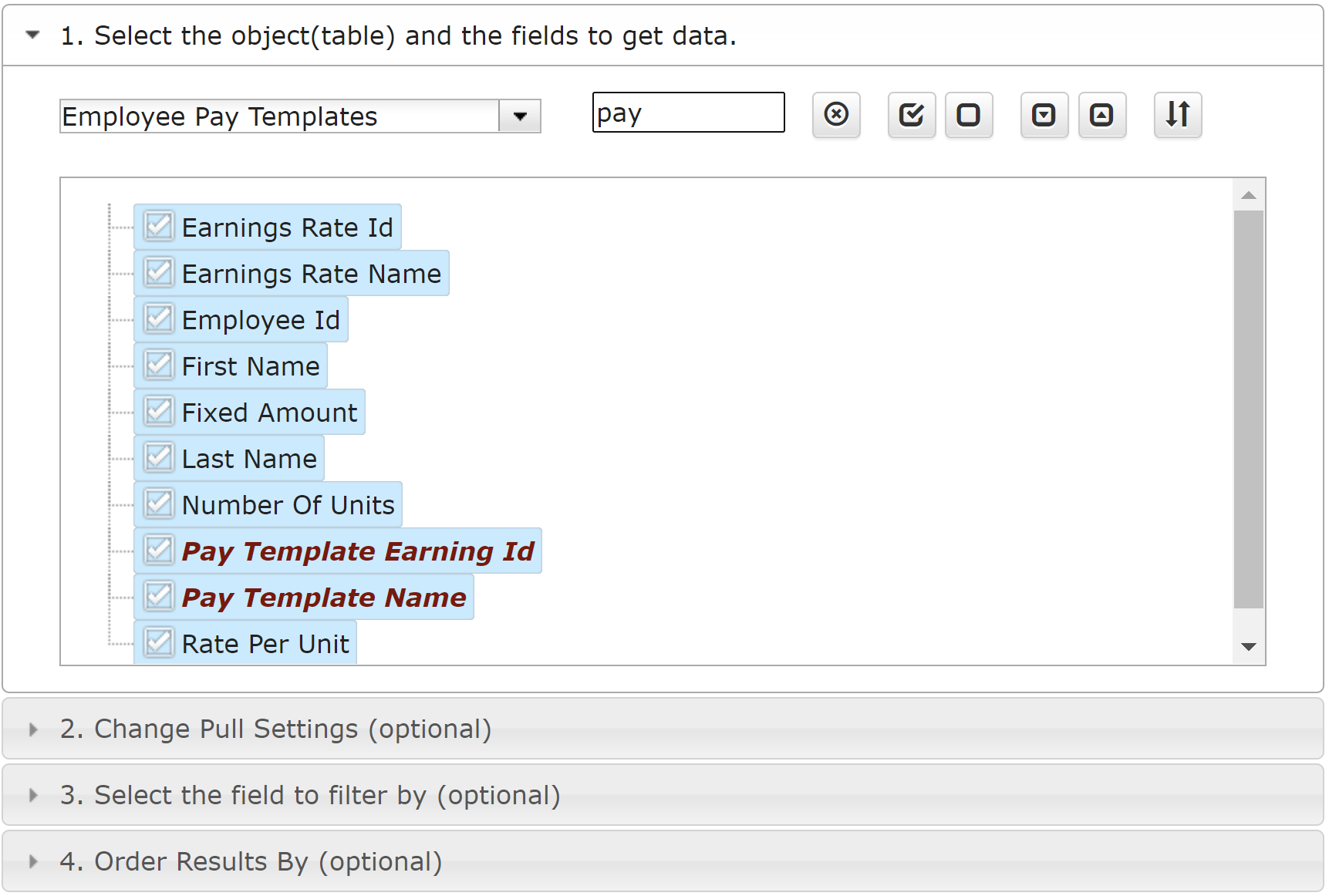Select the Number Of Units field

pos(288,505)
